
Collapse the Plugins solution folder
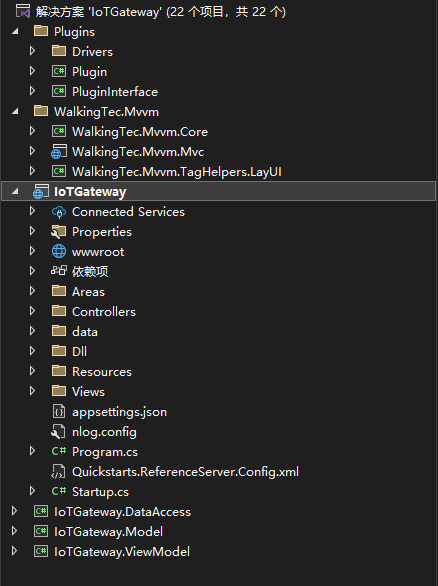tap(15, 31)
